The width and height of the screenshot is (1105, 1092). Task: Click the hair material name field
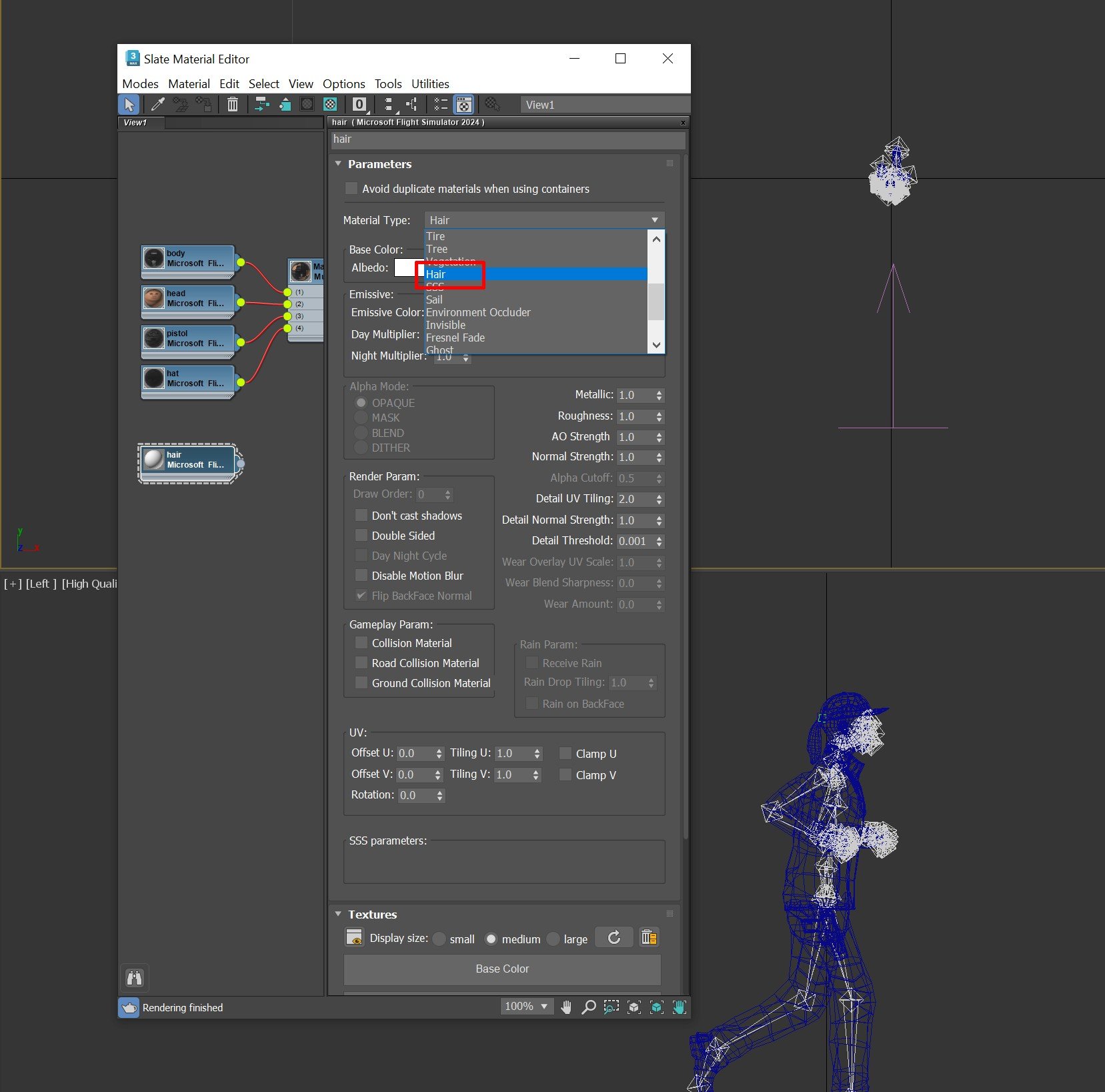[508, 139]
